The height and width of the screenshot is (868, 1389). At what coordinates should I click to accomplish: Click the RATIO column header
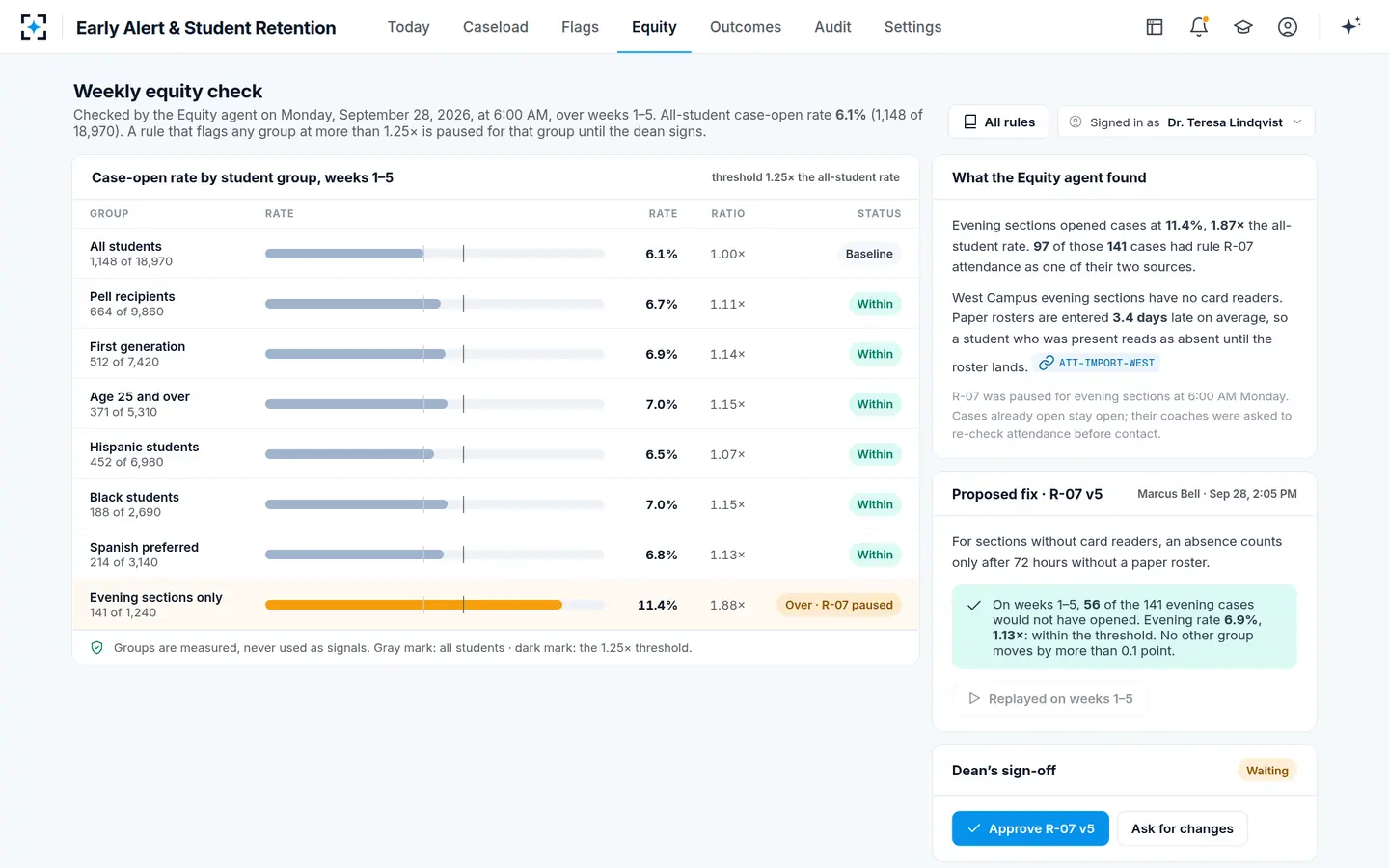coord(728,214)
